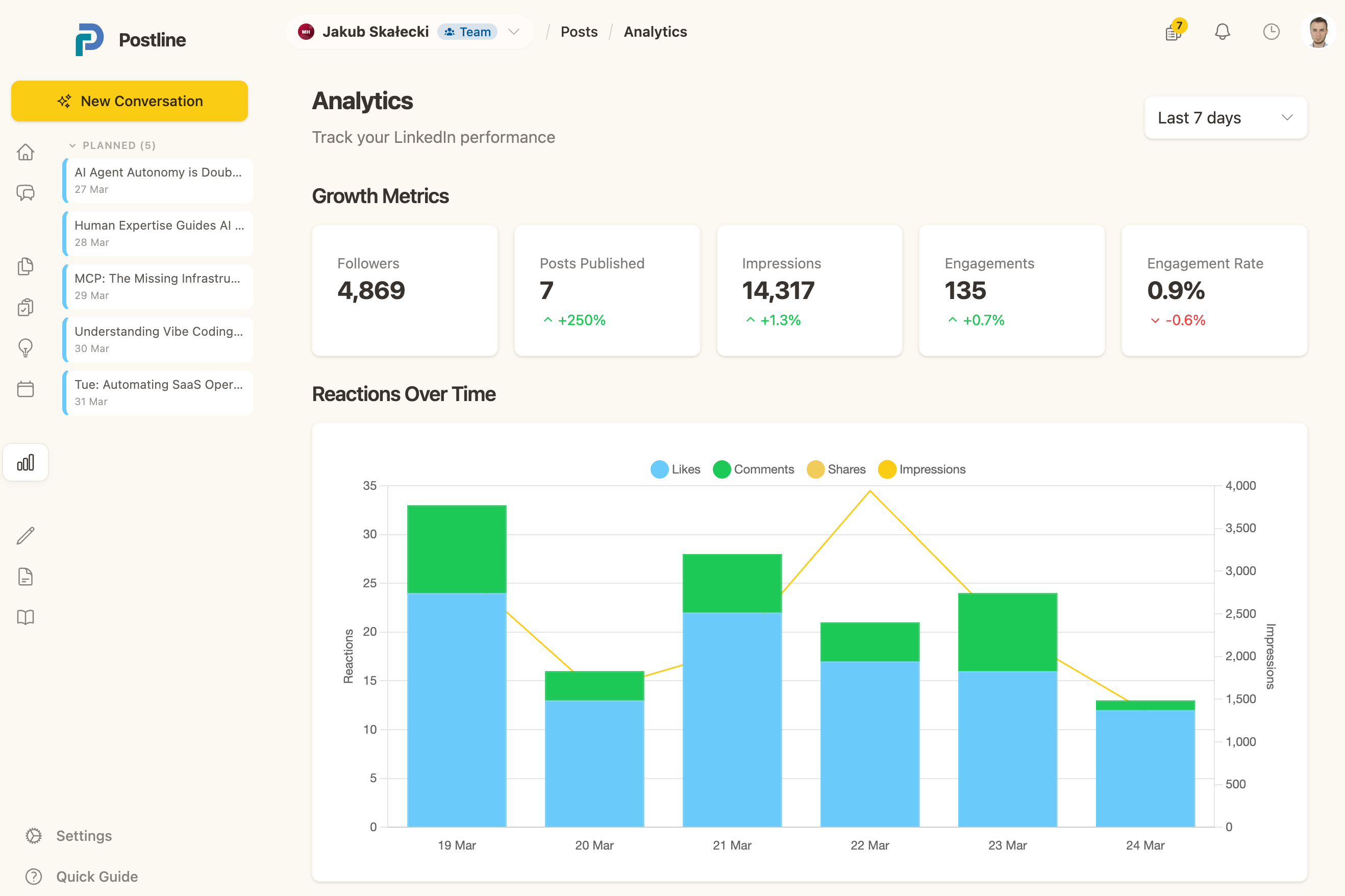This screenshot has width=1345, height=896.
Task: Select the bar chart analytics icon
Action: click(x=26, y=462)
